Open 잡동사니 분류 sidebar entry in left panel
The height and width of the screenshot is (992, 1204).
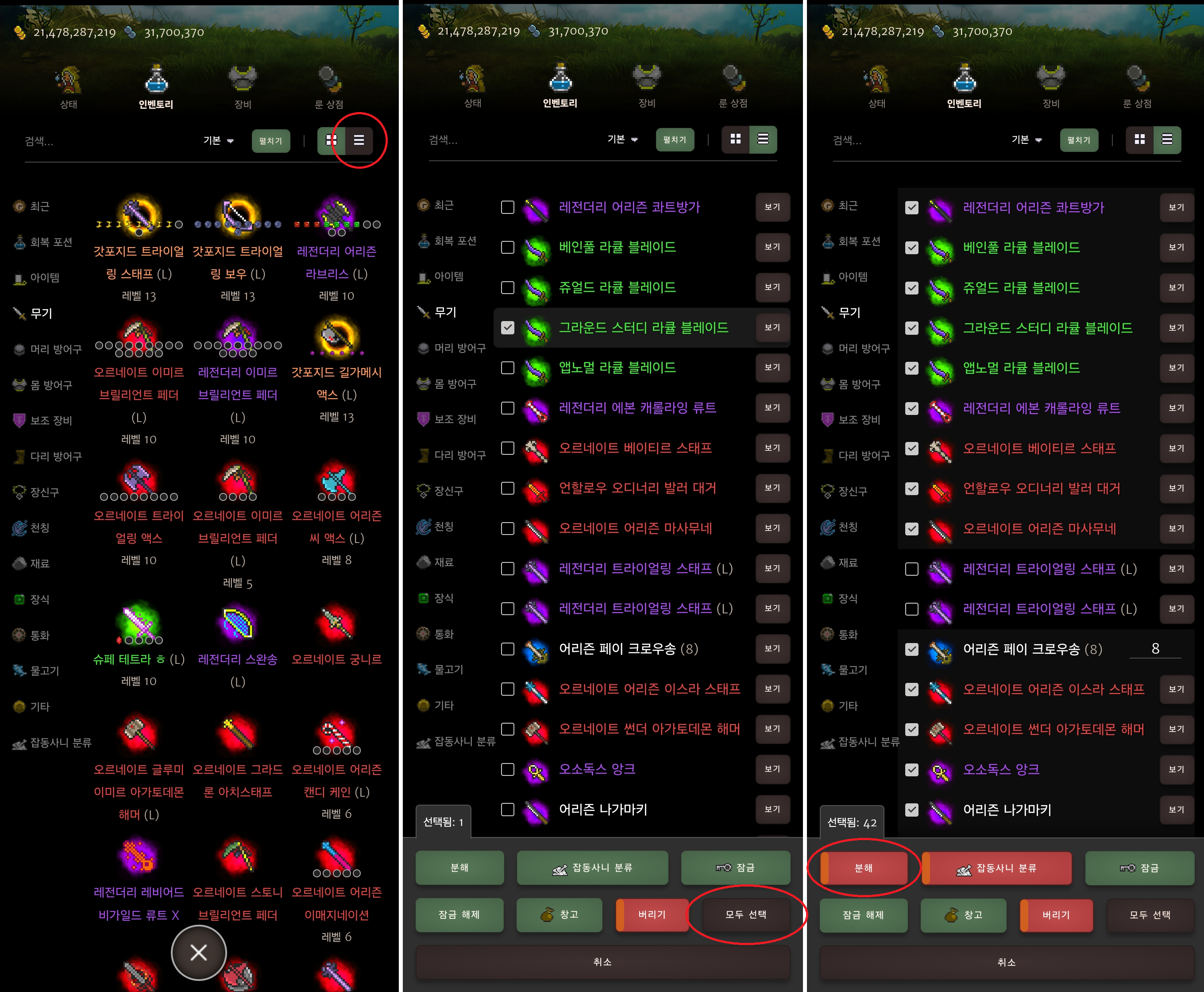[x=53, y=743]
